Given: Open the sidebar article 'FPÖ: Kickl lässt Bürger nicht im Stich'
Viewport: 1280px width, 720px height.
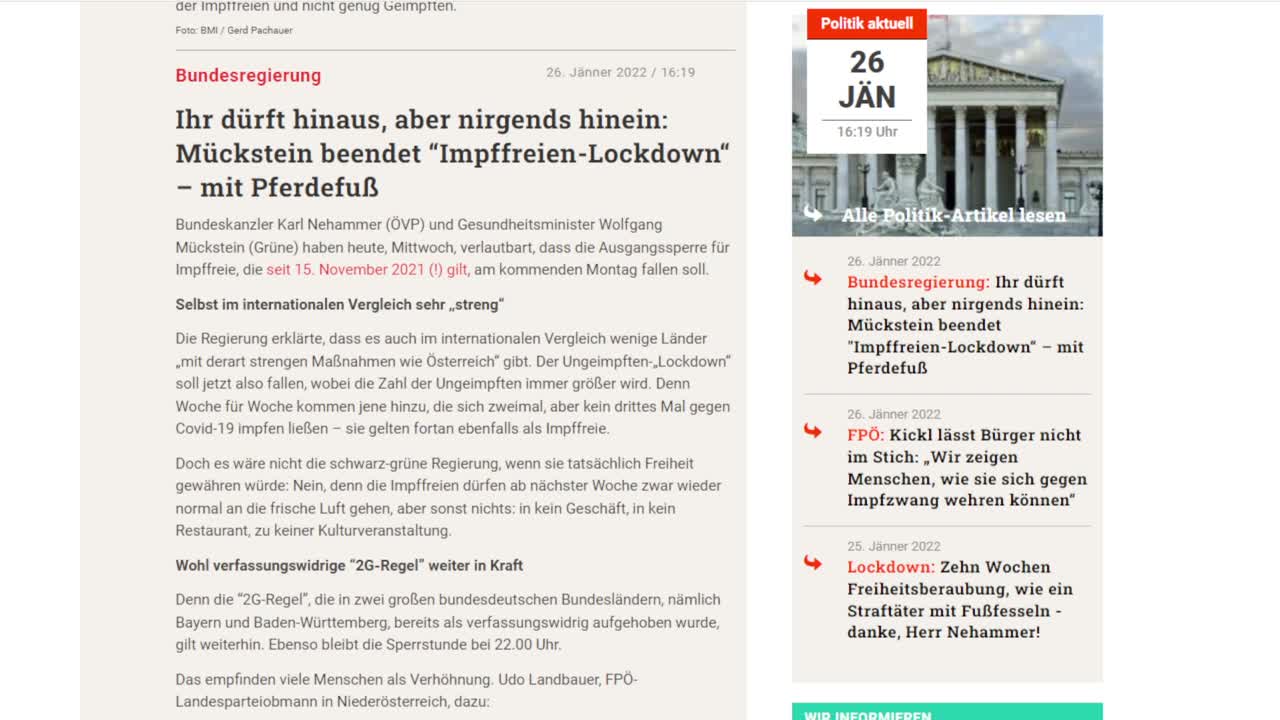Looking at the screenshot, I should tap(967, 467).
